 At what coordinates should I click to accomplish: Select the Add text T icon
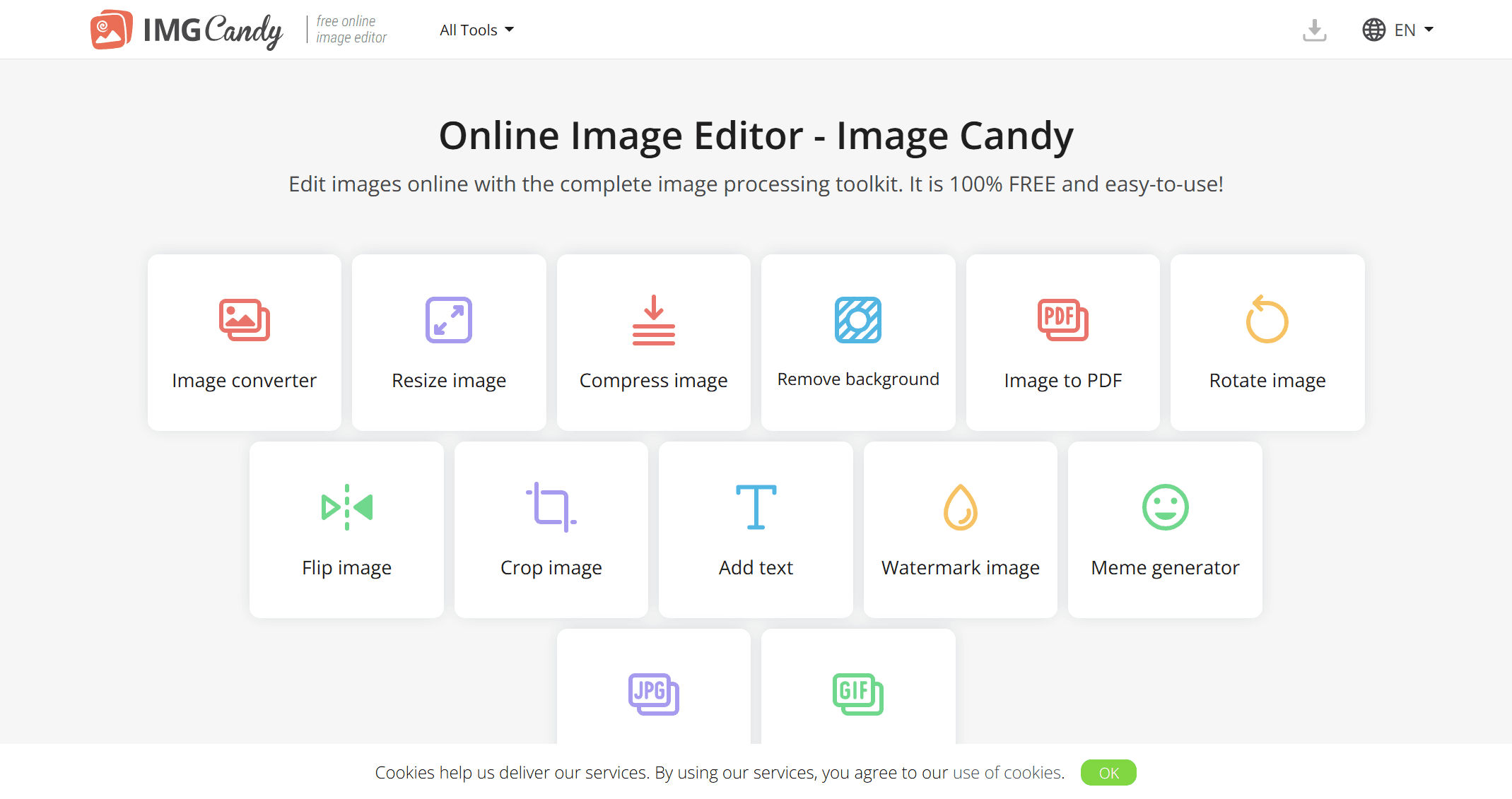point(756,507)
